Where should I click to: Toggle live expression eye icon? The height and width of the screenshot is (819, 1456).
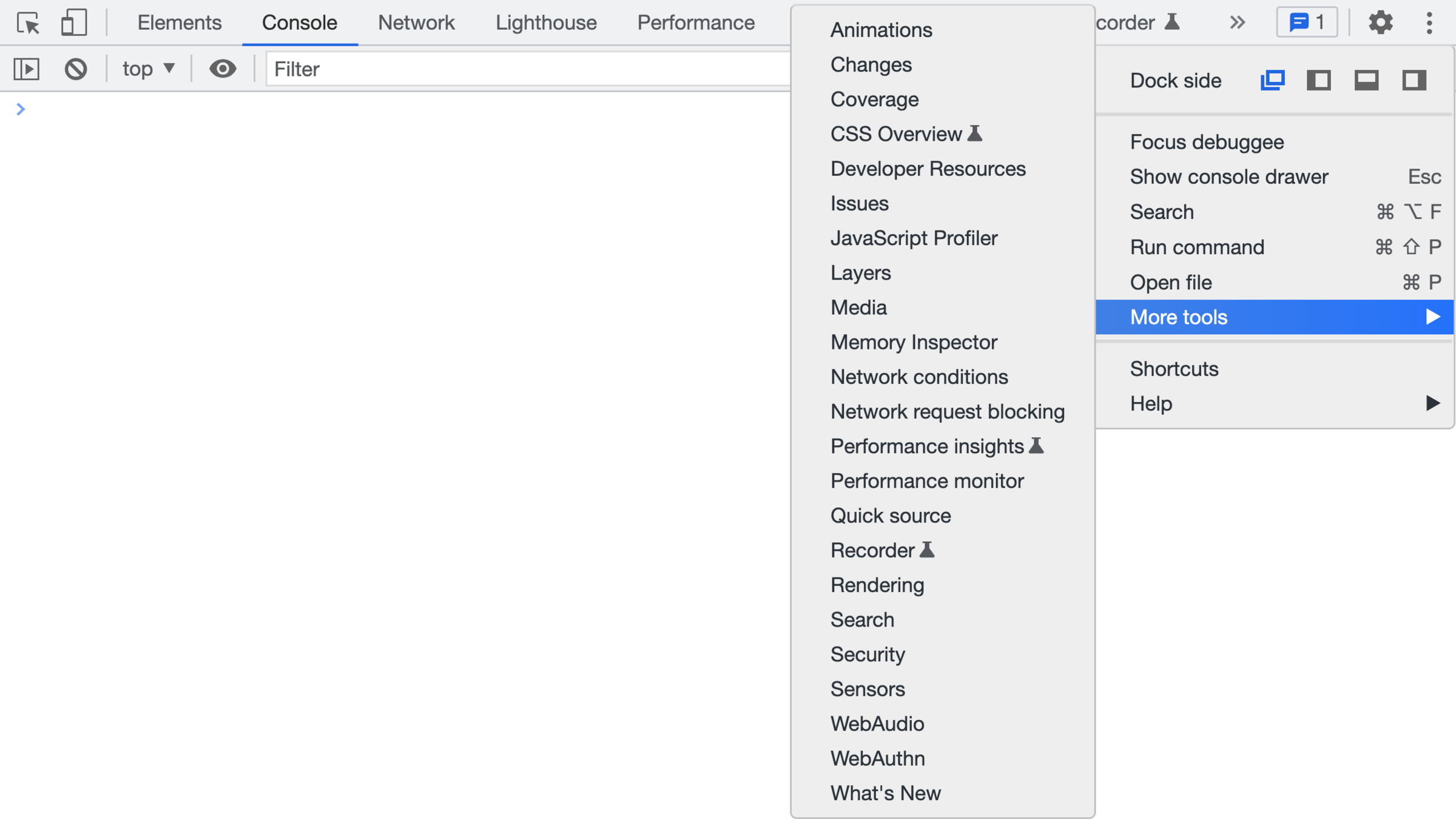coord(223,69)
